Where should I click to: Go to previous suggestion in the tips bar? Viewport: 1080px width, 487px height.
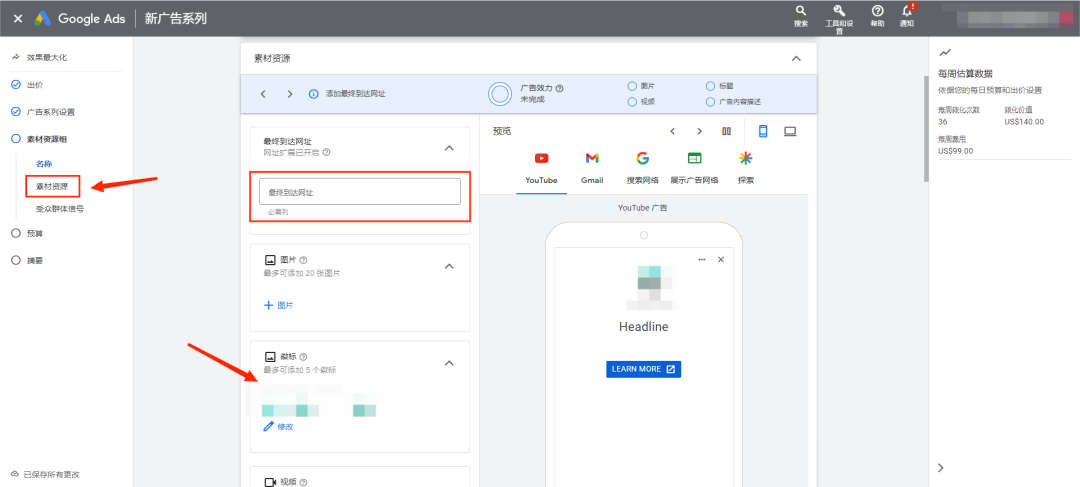pyautogui.click(x=263, y=94)
